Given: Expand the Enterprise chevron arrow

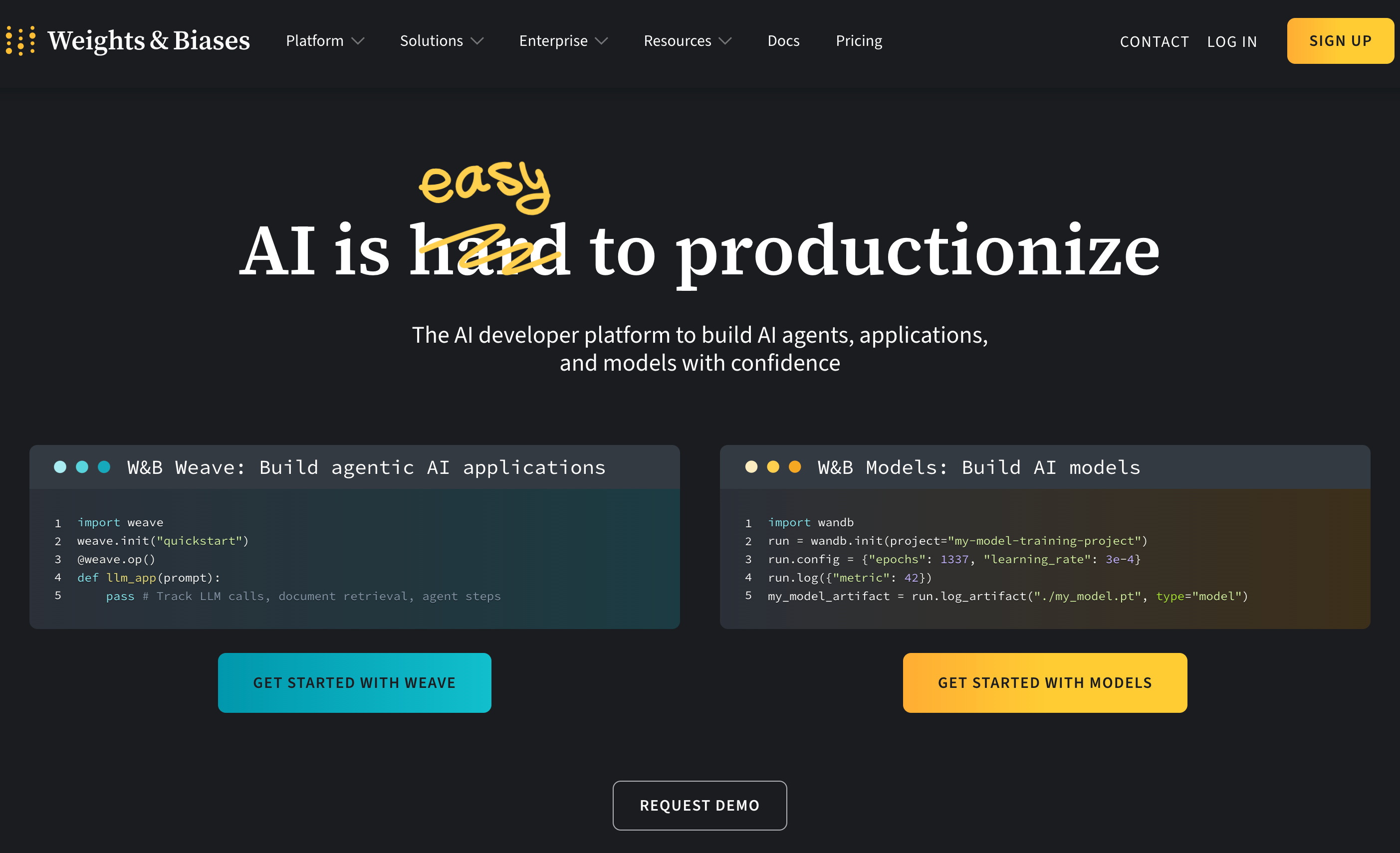Looking at the screenshot, I should click(602, 41).
